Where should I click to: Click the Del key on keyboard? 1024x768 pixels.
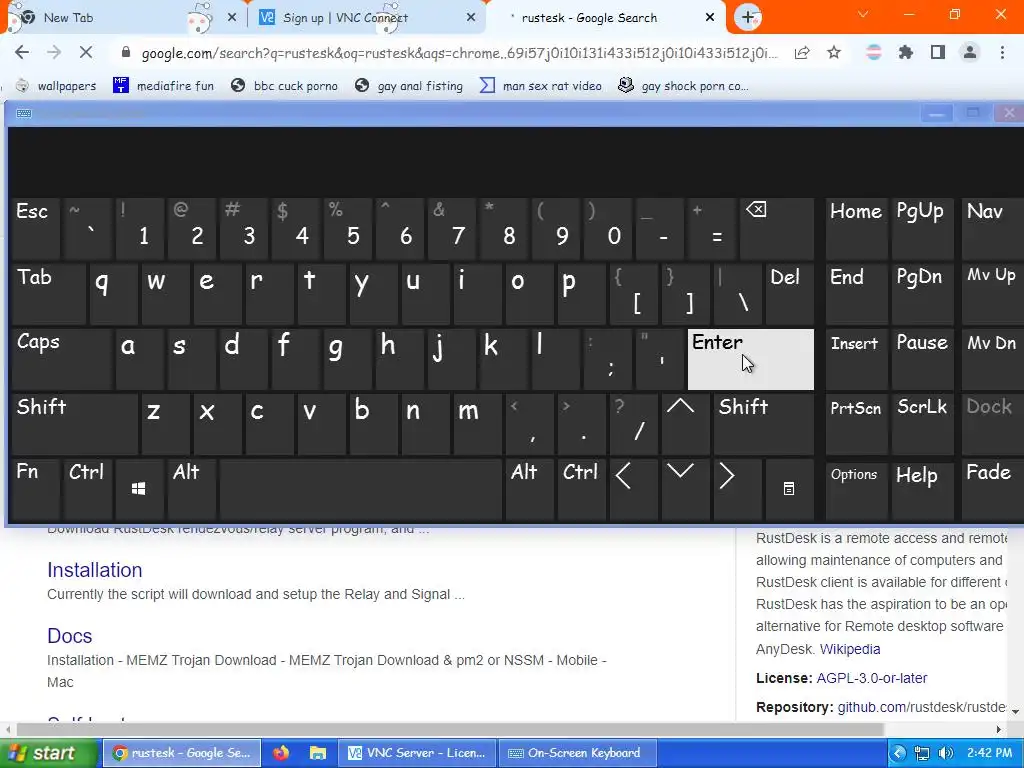tap(790, 294)
